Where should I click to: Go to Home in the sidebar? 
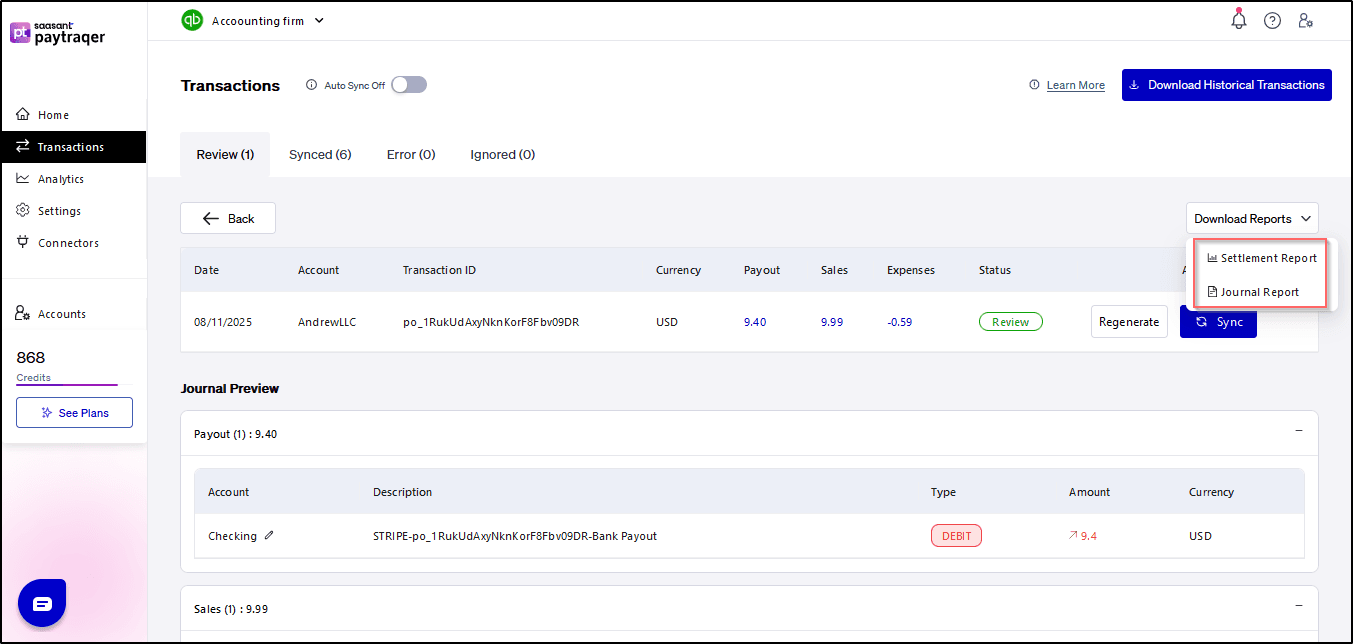74,115
